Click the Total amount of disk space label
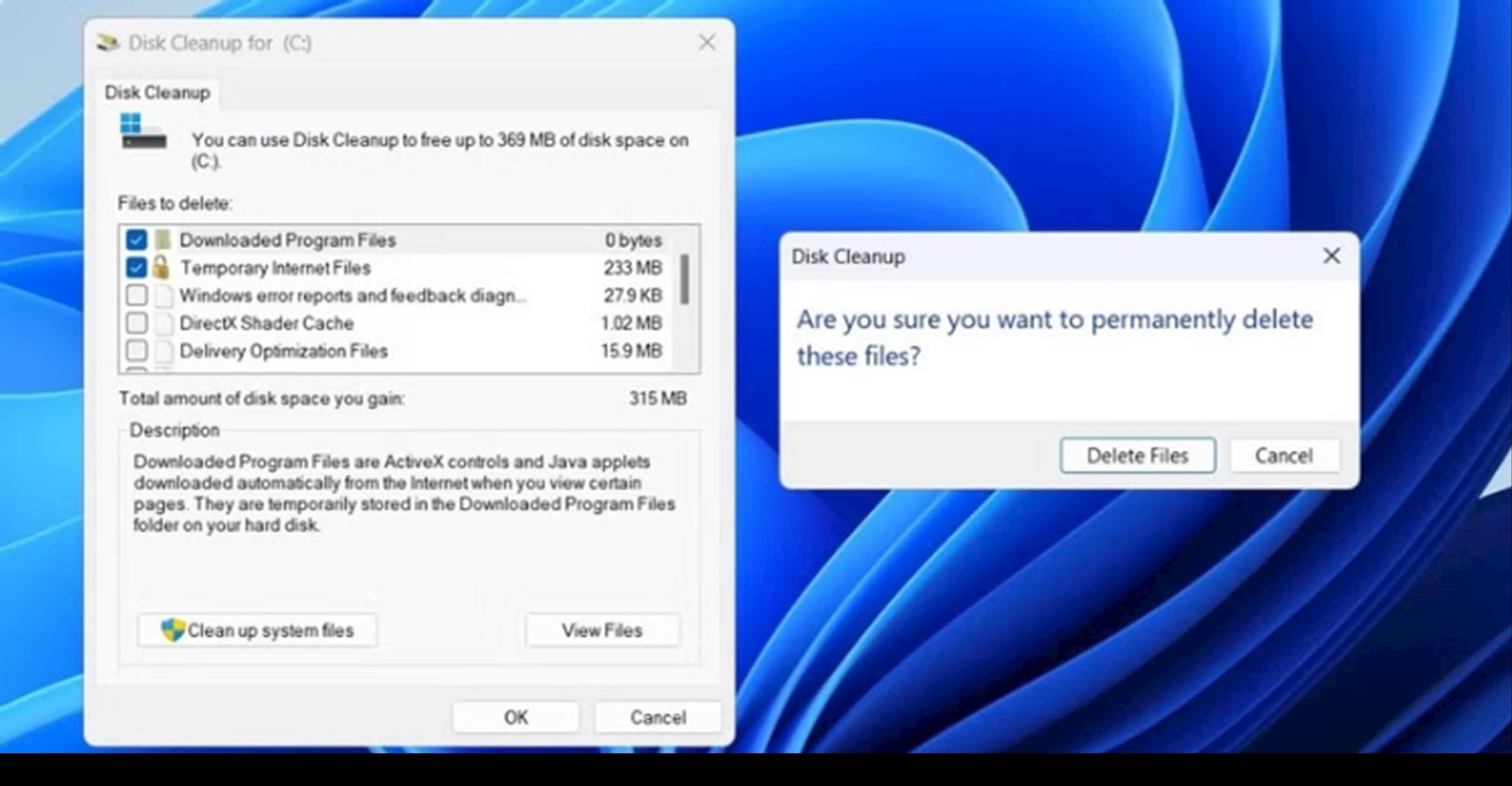Image resolution: width=1512 pixels, height=786 pixels. pos(262,399)
